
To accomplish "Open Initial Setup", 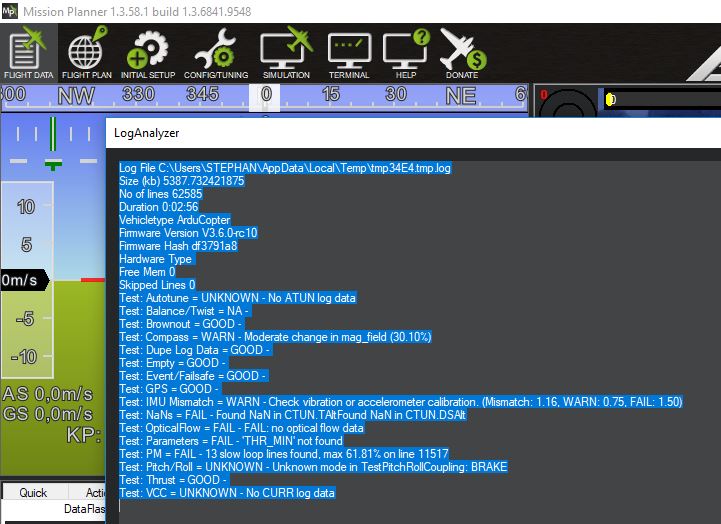I will (148, 53).
